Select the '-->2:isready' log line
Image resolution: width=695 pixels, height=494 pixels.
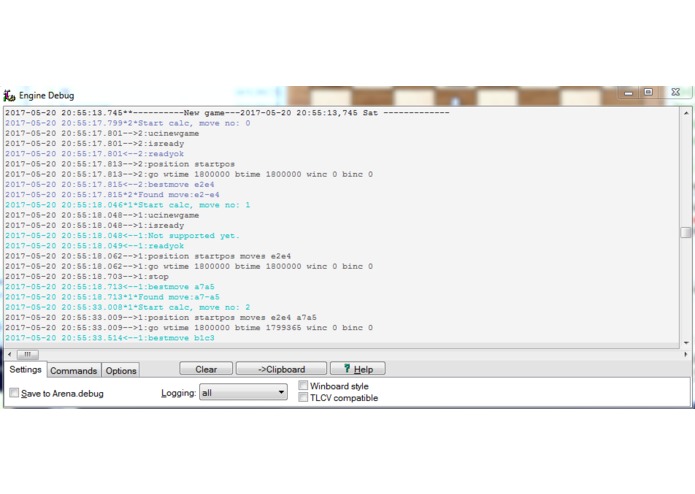pos(94,144)
